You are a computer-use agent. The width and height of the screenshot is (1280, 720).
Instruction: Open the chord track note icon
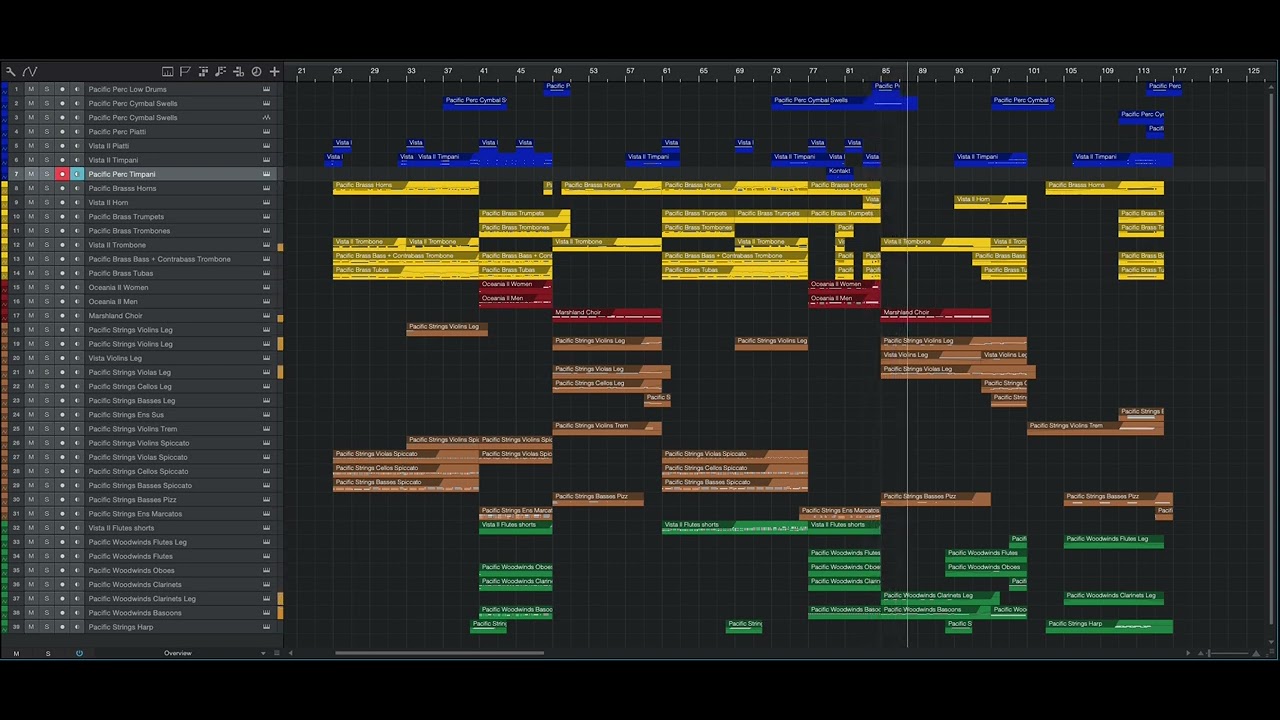[x=221, y=71]
